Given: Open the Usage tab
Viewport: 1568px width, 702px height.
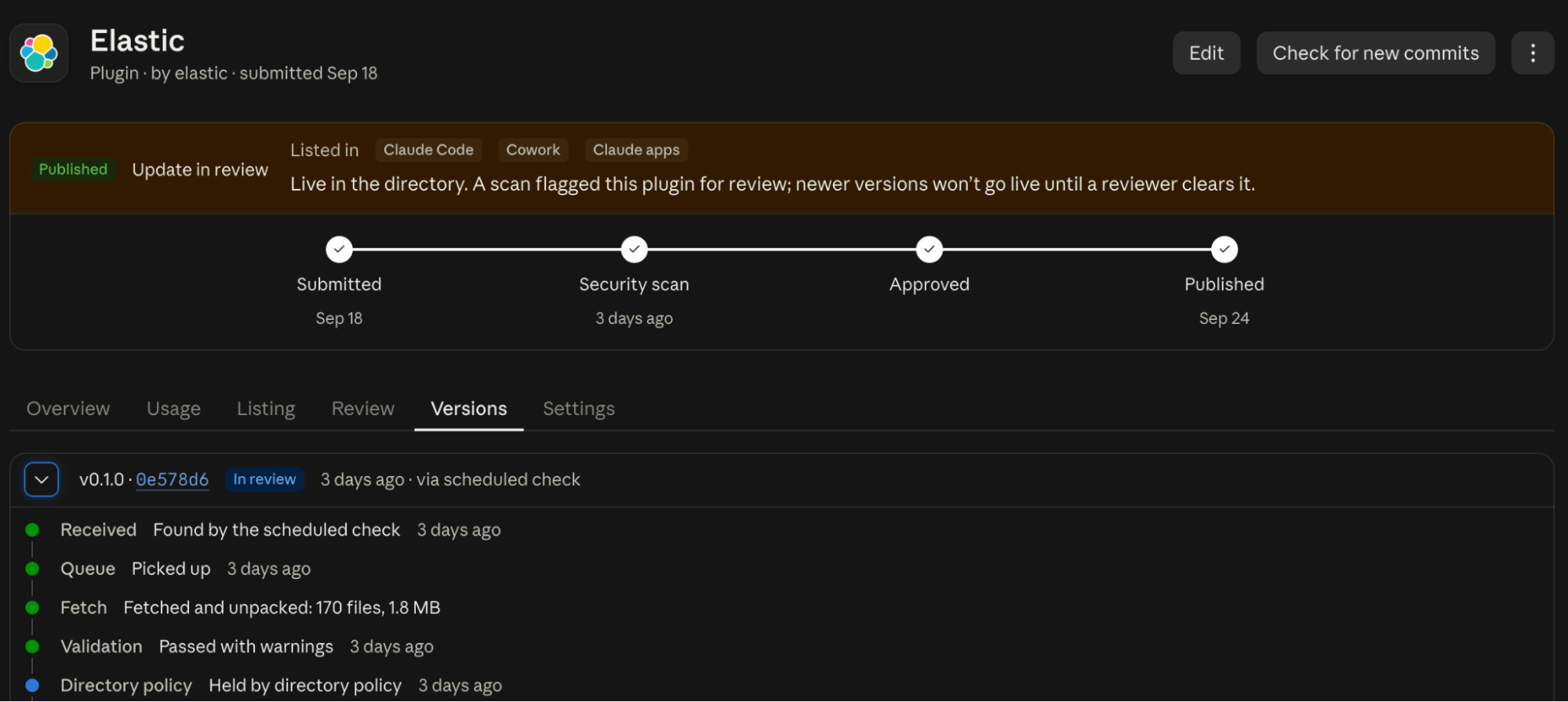Looking at the screenshot, I should point(173,409).
